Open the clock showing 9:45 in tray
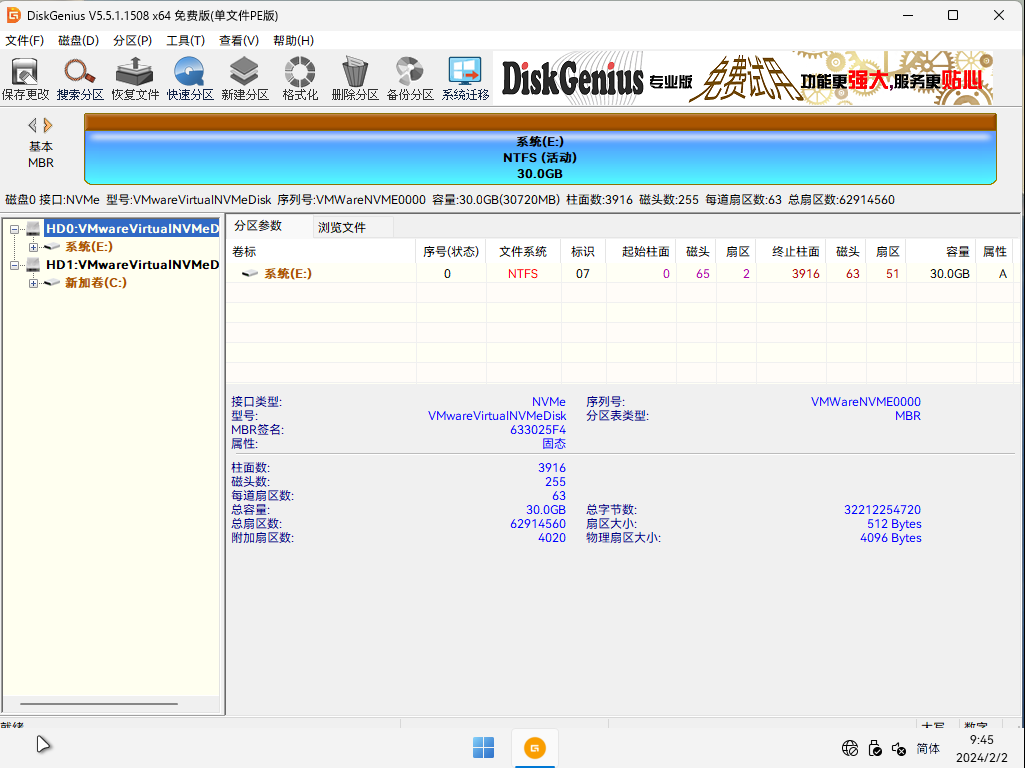The width and height of the screenshot is (1025, 768). tap(982, 748)
